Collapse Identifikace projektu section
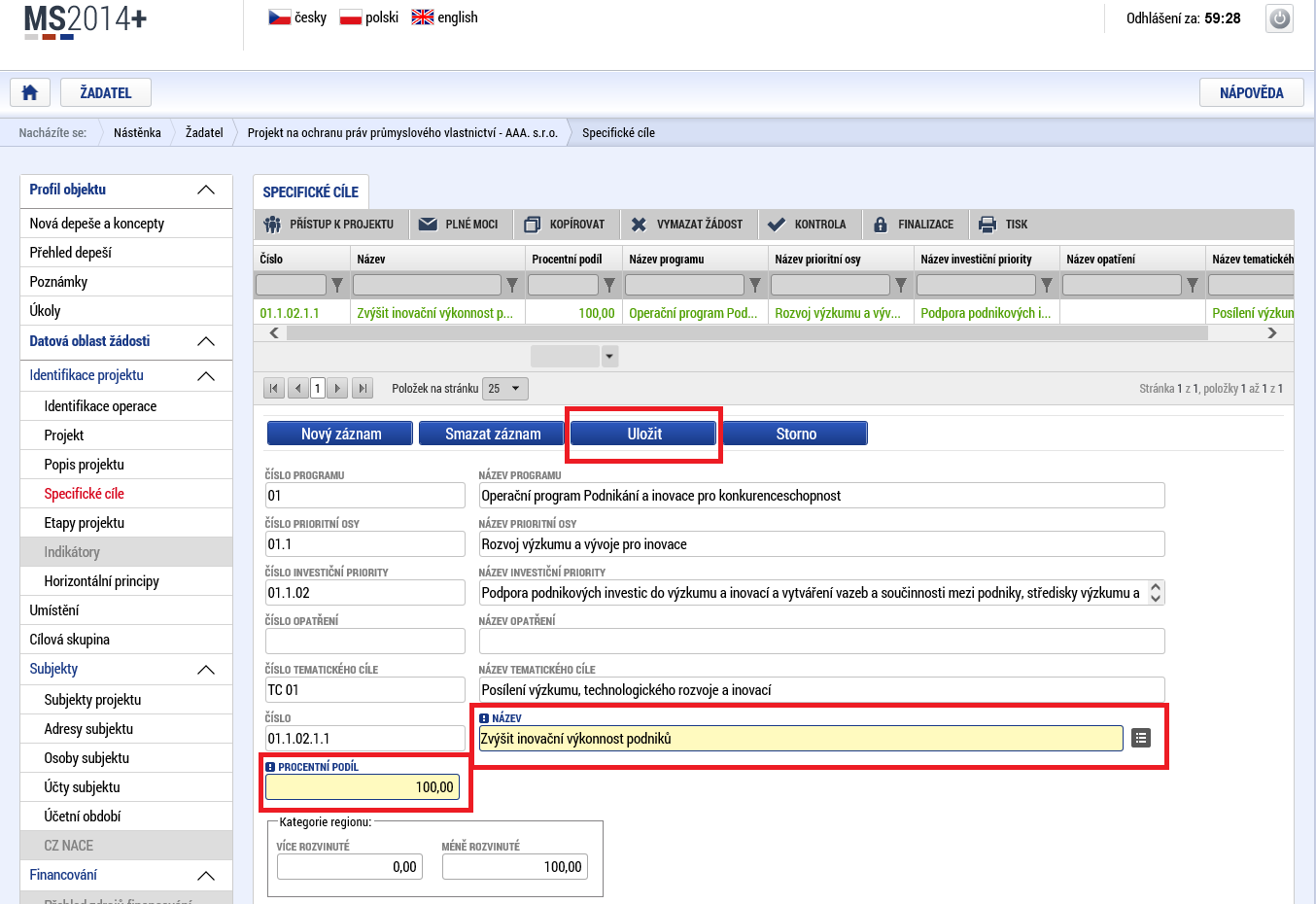Screen dimensions: 1316x904 tap(206, 375)
